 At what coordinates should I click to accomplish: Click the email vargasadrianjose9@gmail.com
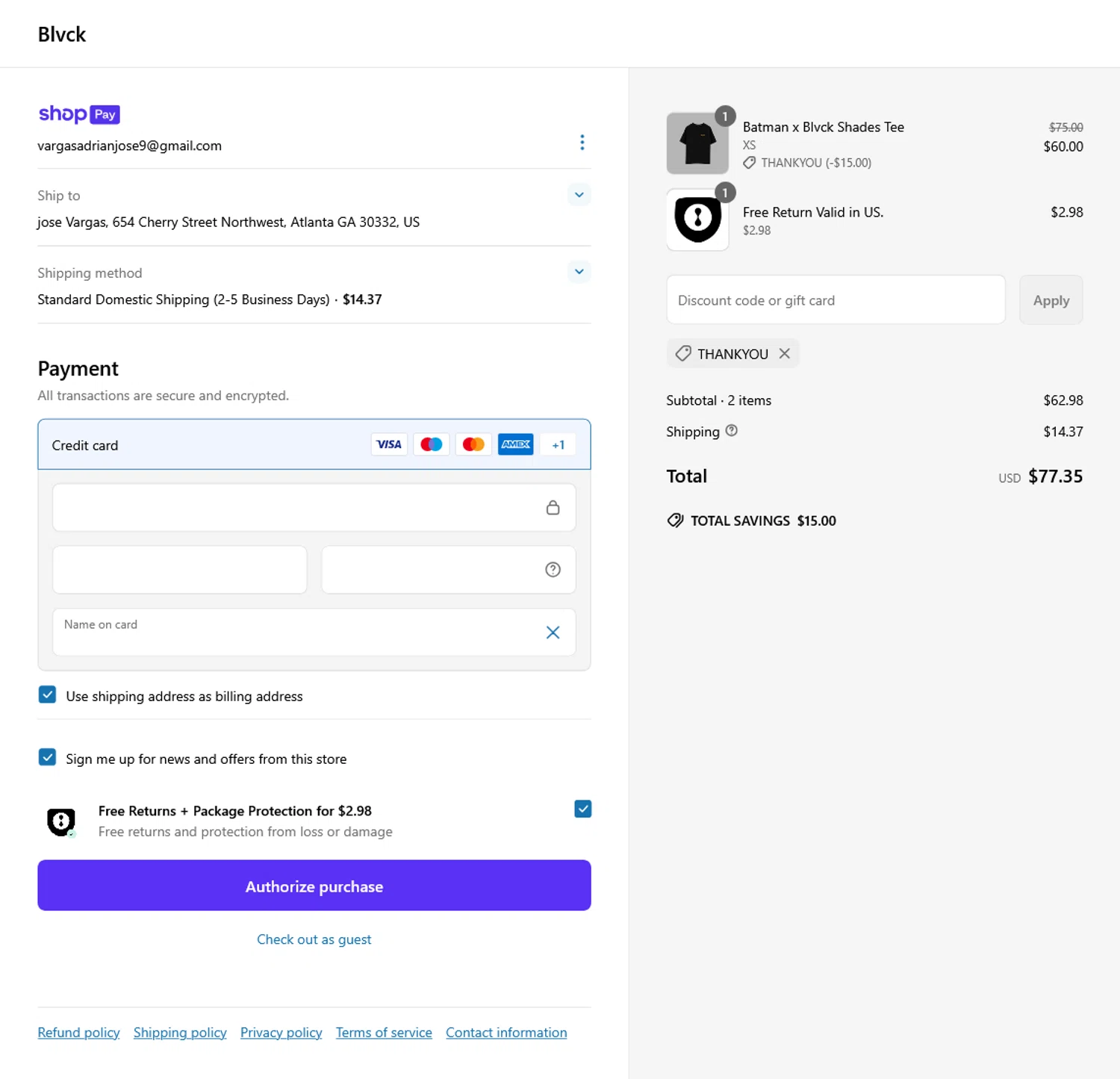point(130,146)
